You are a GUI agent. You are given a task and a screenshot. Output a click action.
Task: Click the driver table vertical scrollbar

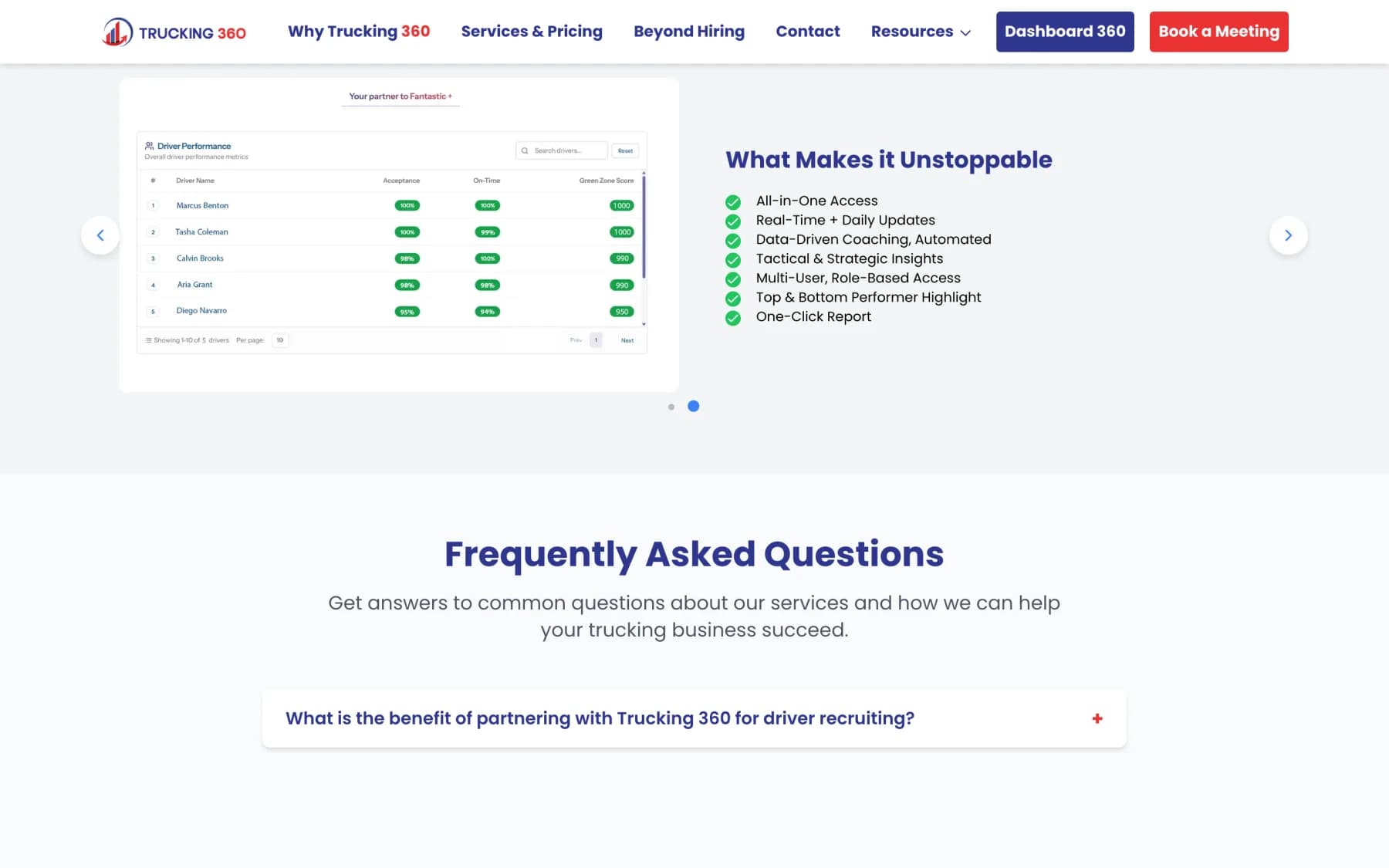click(x=644, y=228)
